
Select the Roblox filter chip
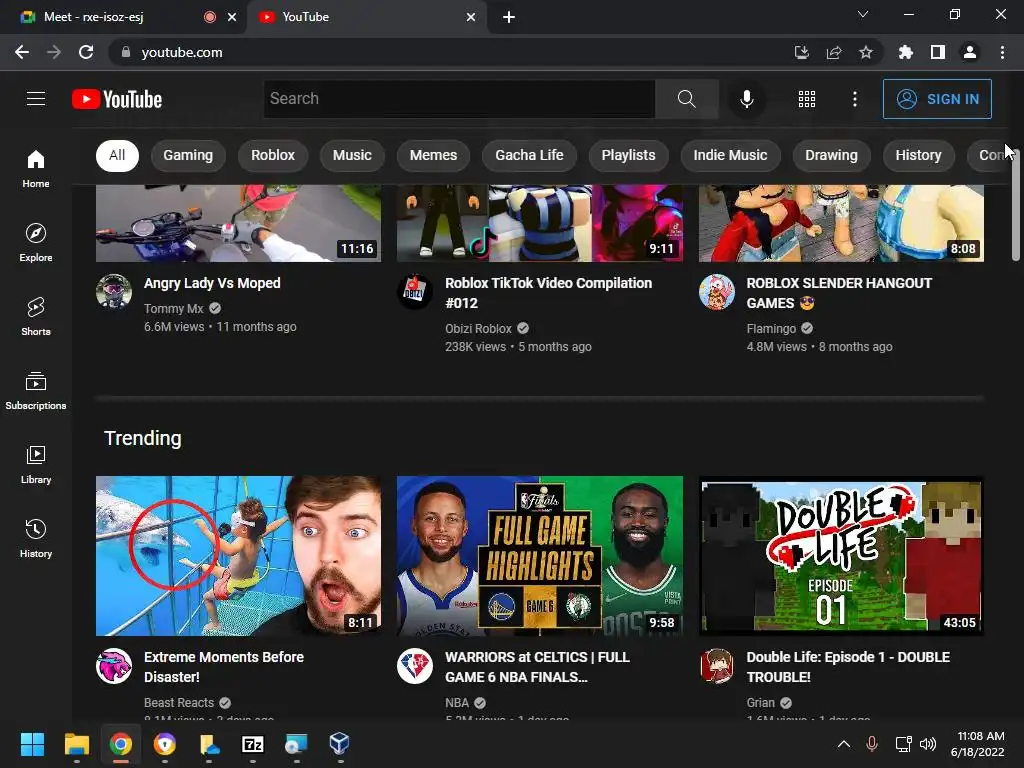[x=273, y=155]
